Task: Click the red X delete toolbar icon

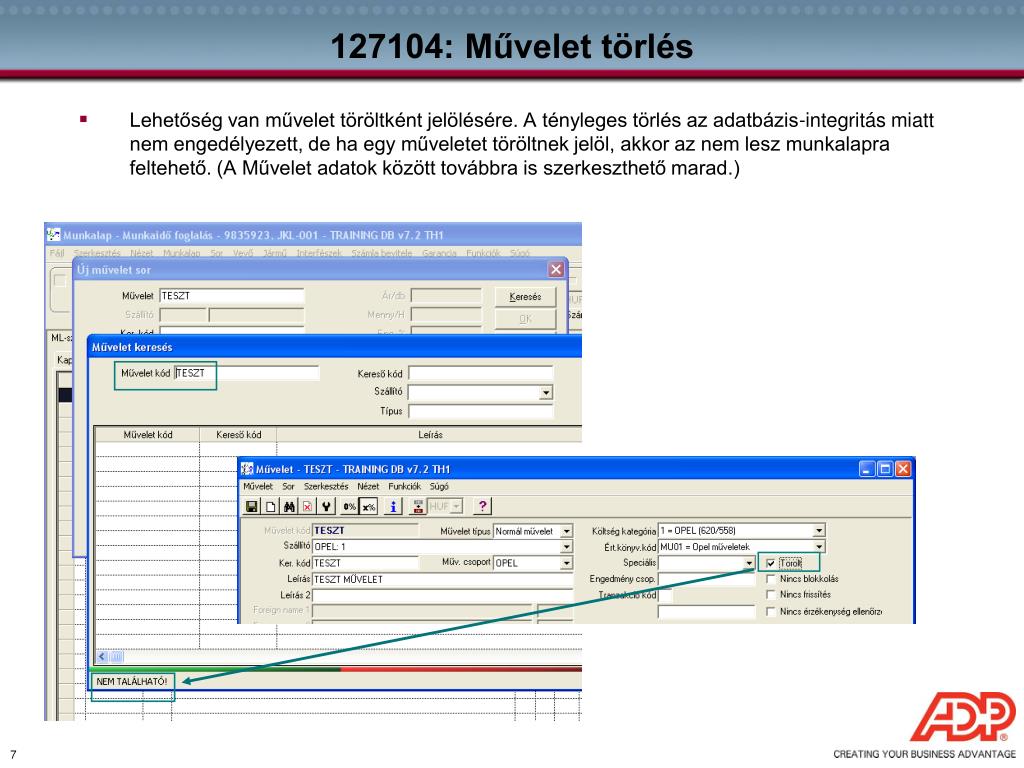Action: coord(307,506)
